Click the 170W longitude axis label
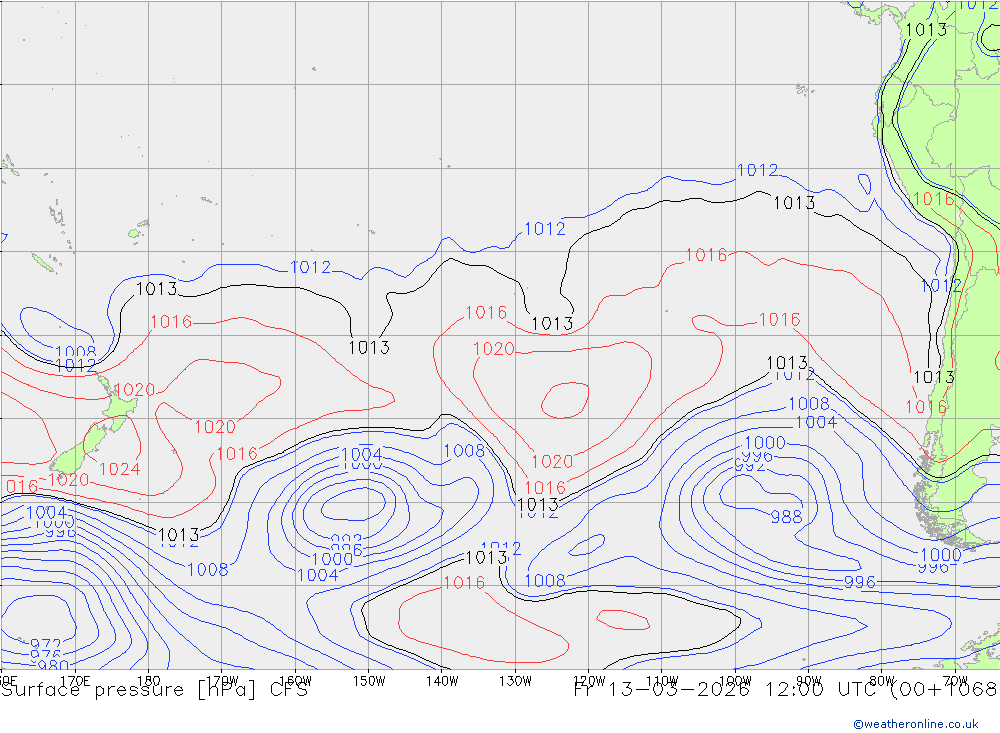The height and width of the screenshot is (733, 1000). click(x=222, y=681)
